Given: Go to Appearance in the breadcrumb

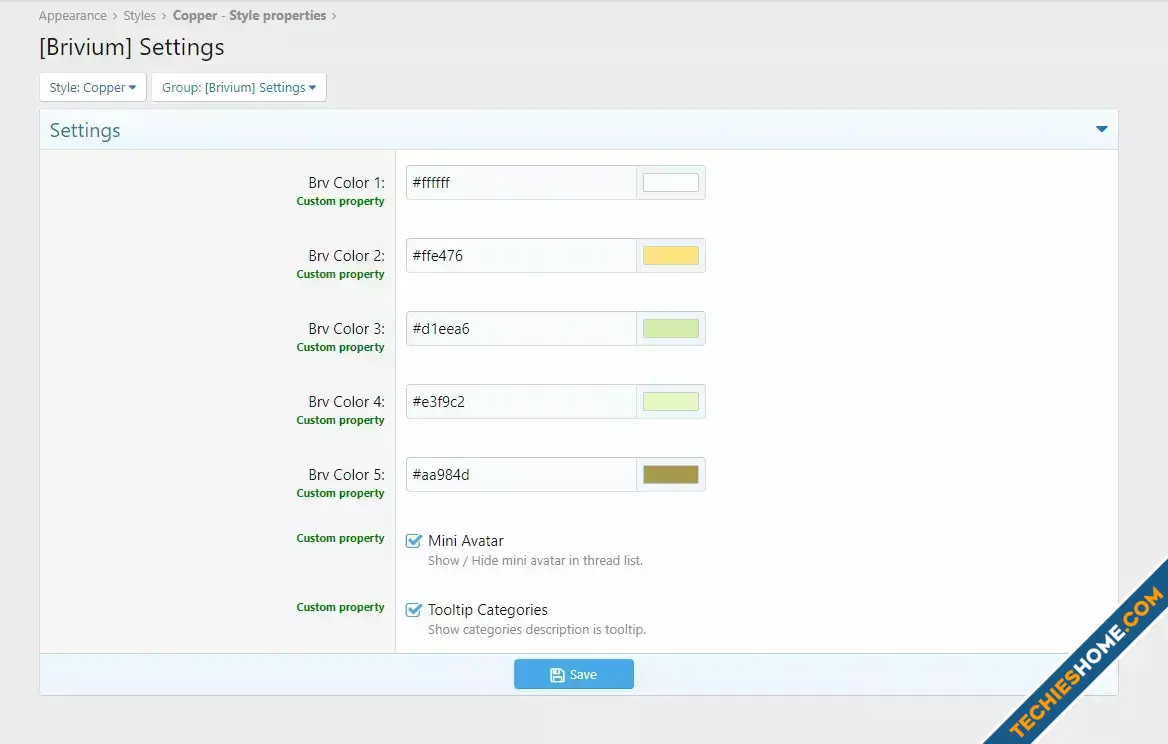Looking at the screenshot, I should coord(72,16).
